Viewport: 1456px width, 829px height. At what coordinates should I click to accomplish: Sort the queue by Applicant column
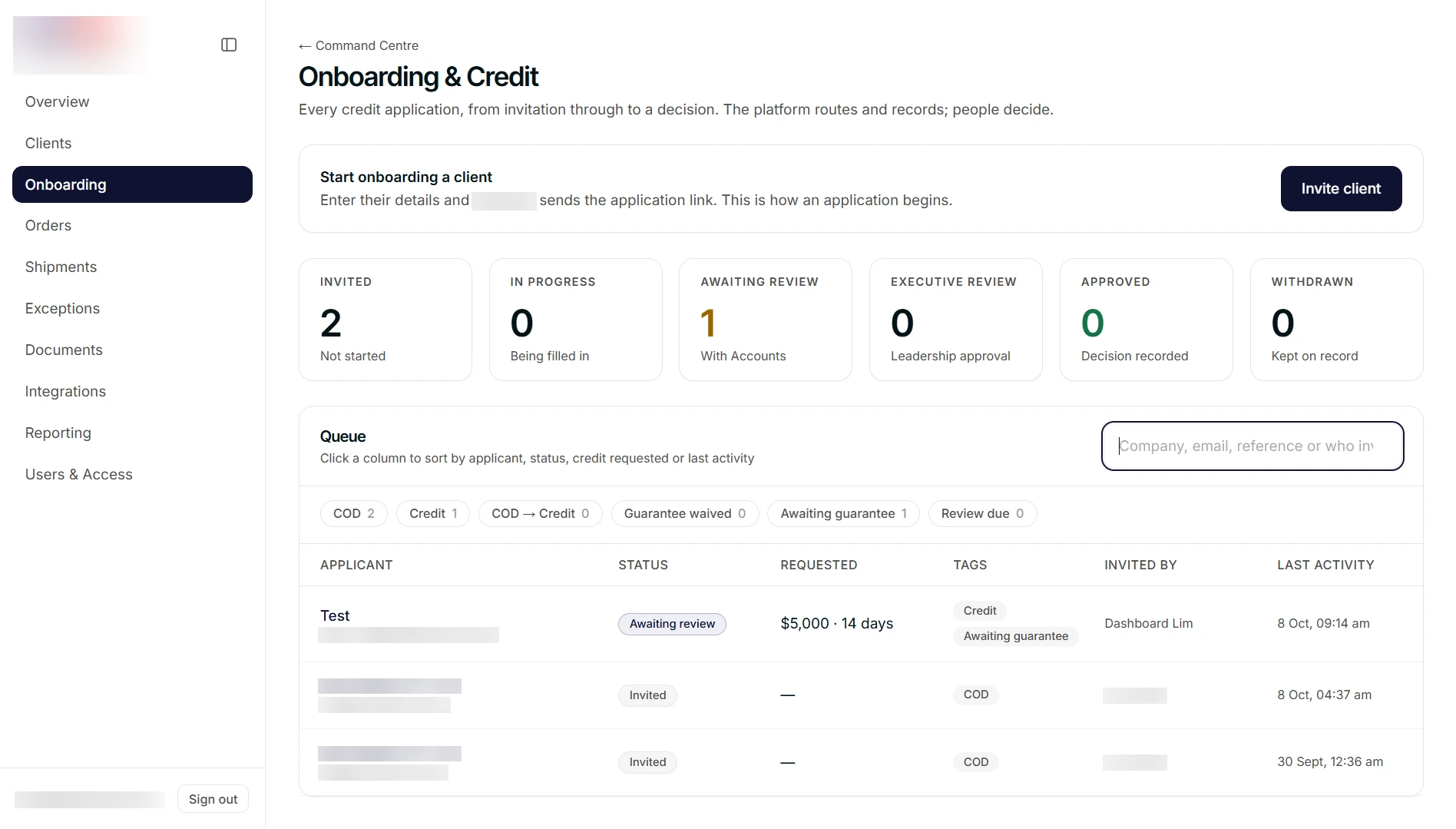[x=356, y=565]
